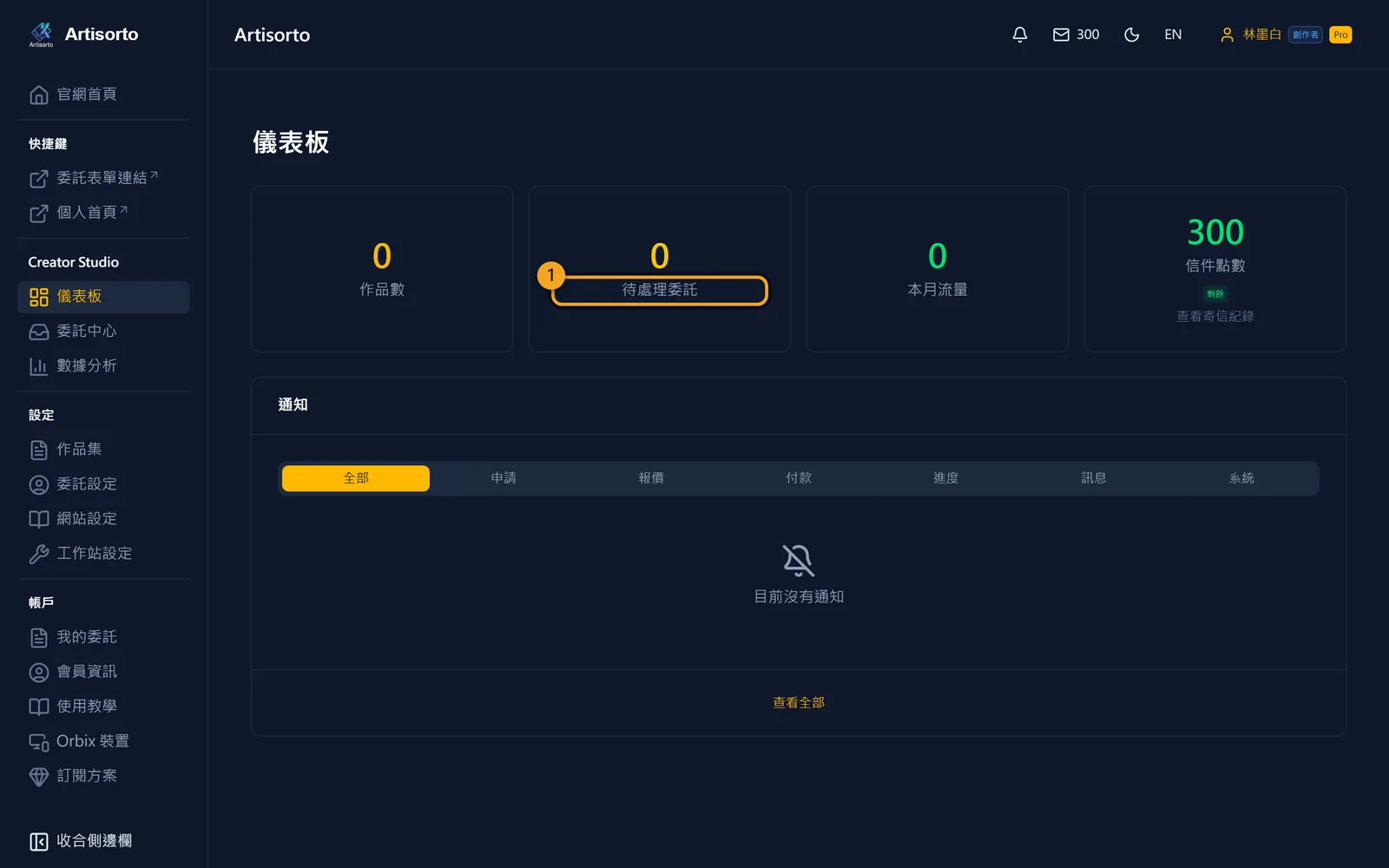This screenshot has width=1389, height=868.
Task: Select the 訊息 notification tab
Action: pyautogui.click(x=1094, y=478)
